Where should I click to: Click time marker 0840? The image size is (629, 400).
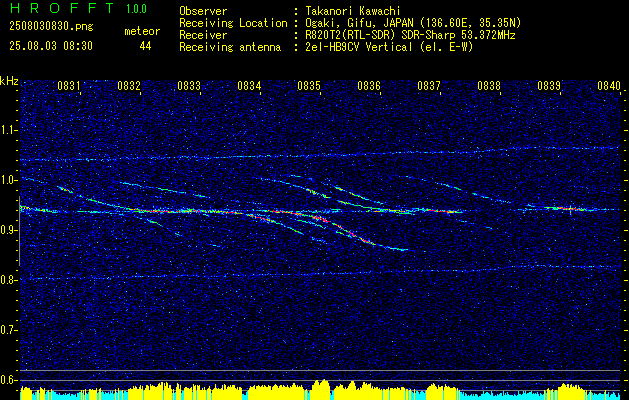[609, 86]
